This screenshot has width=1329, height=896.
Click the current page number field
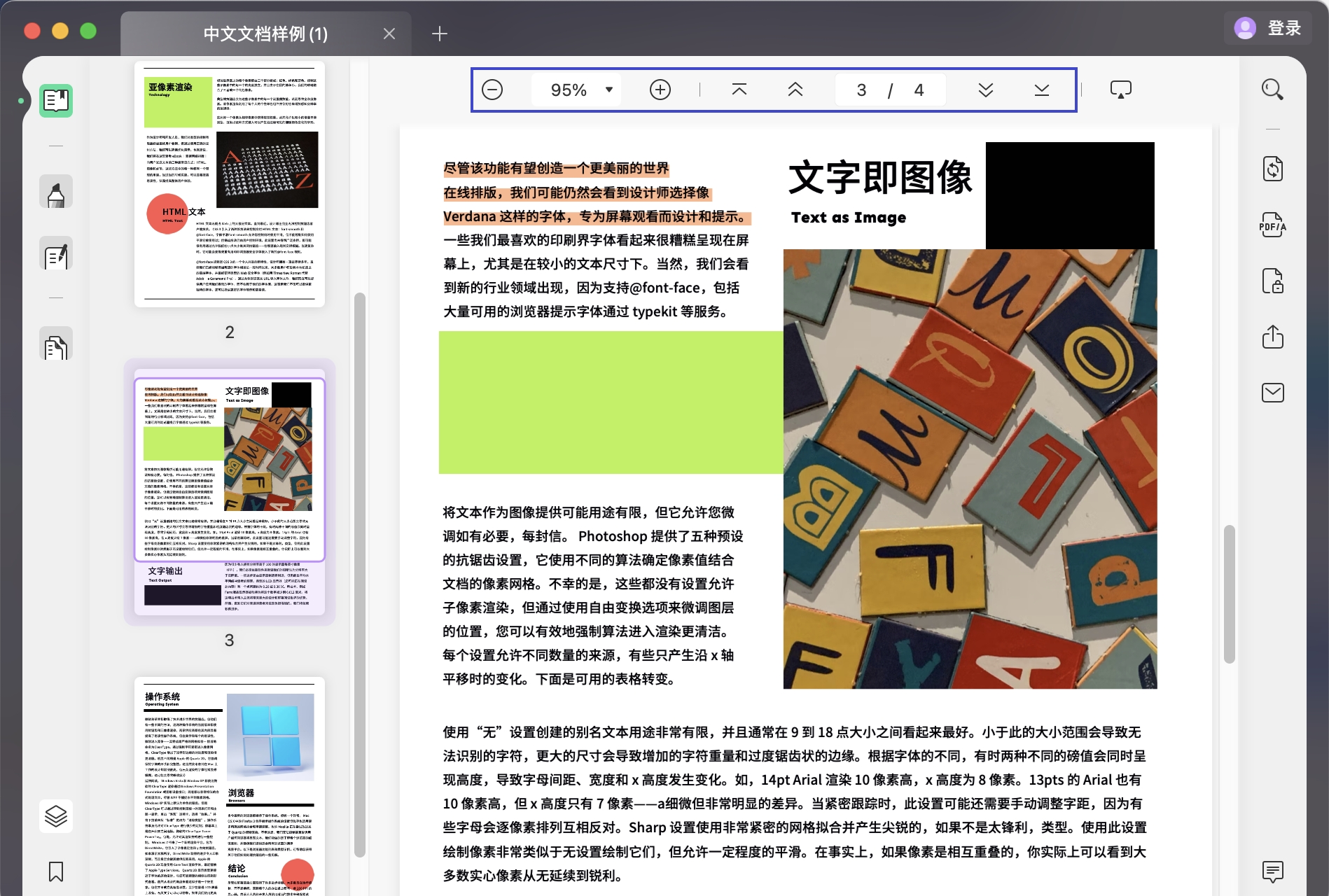click(861, 90)
